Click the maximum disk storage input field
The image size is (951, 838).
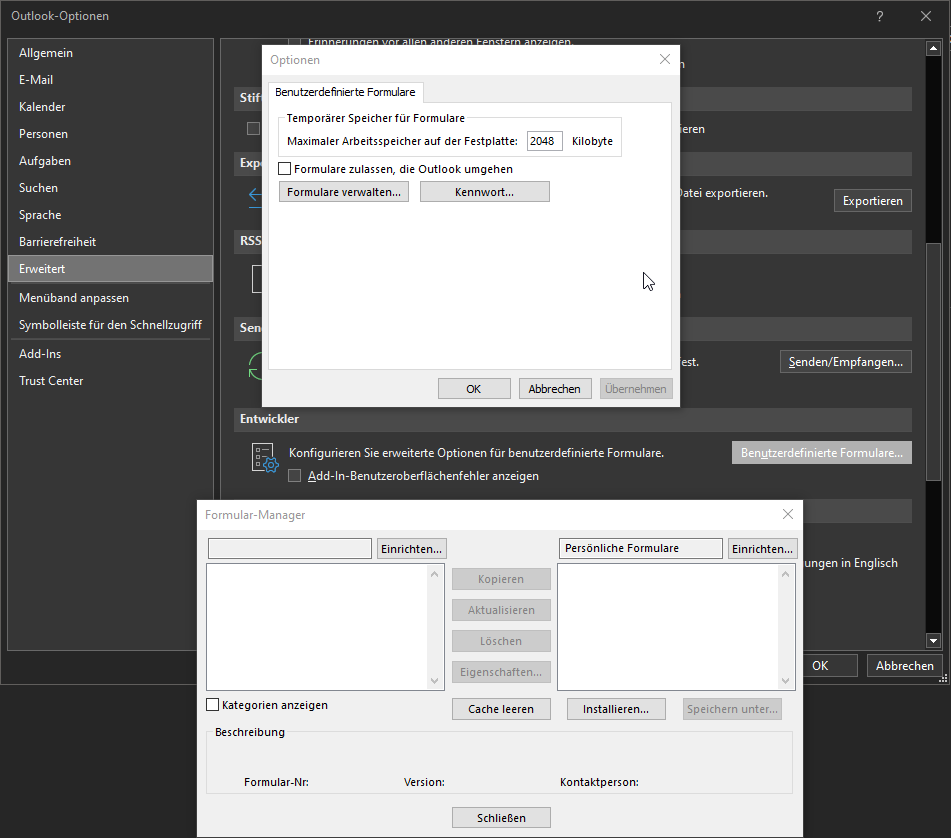coord(544,141)
